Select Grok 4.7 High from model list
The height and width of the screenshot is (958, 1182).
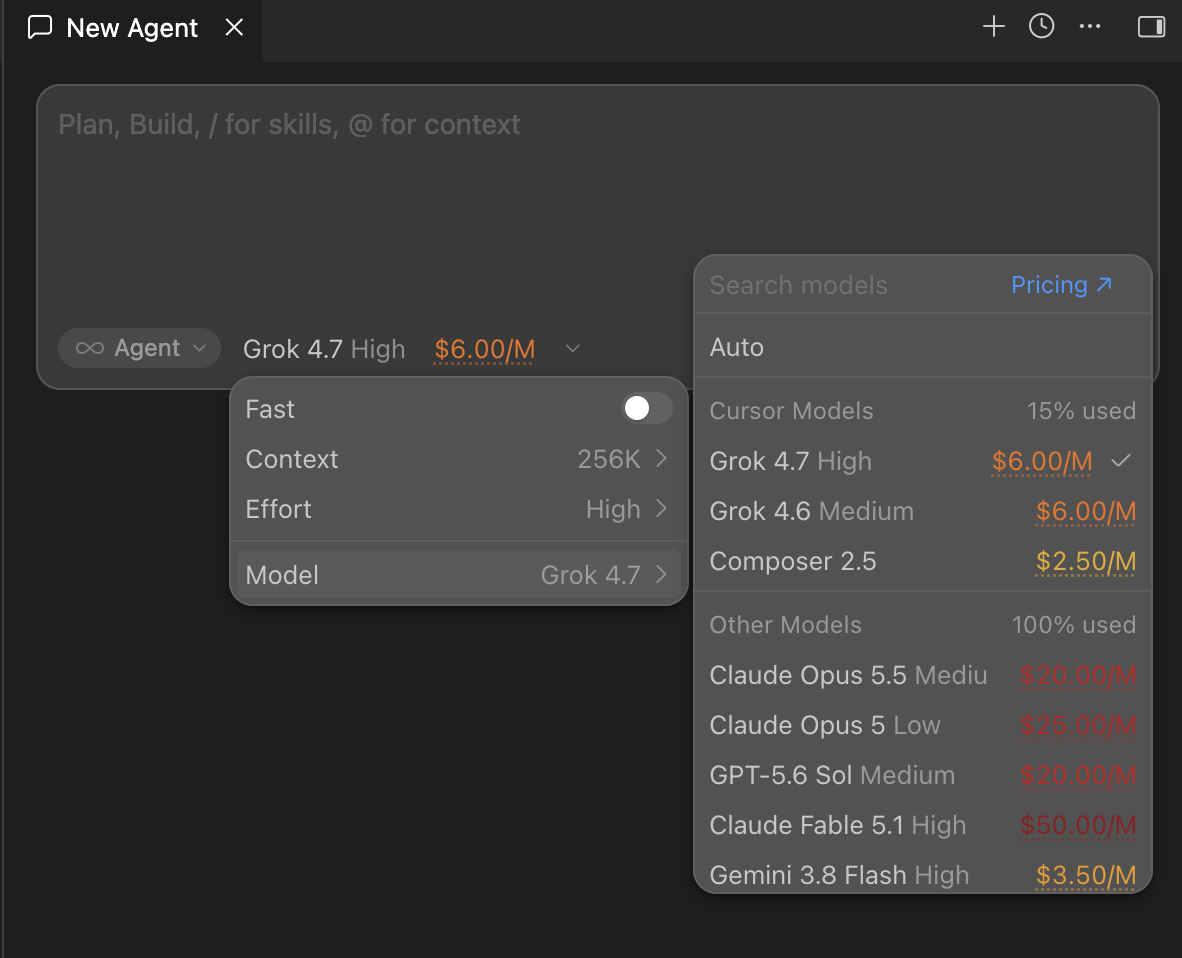[x=923, y=461]
